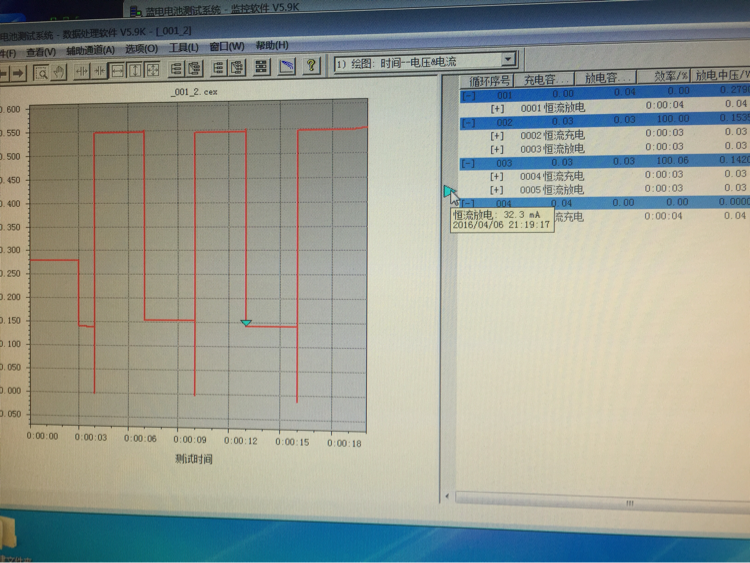Screen dimensions: 750x563
Task: Open the 辅助通道(A) menu
Action: [90, 50]
